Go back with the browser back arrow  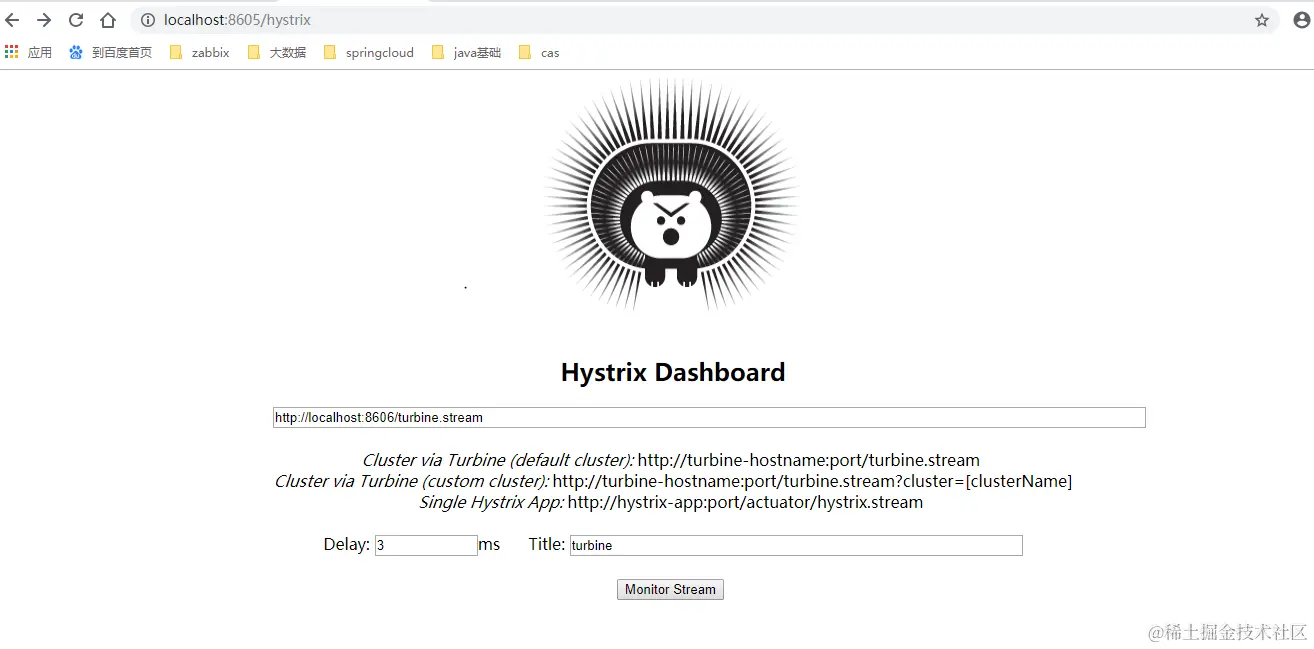point(13,20)
